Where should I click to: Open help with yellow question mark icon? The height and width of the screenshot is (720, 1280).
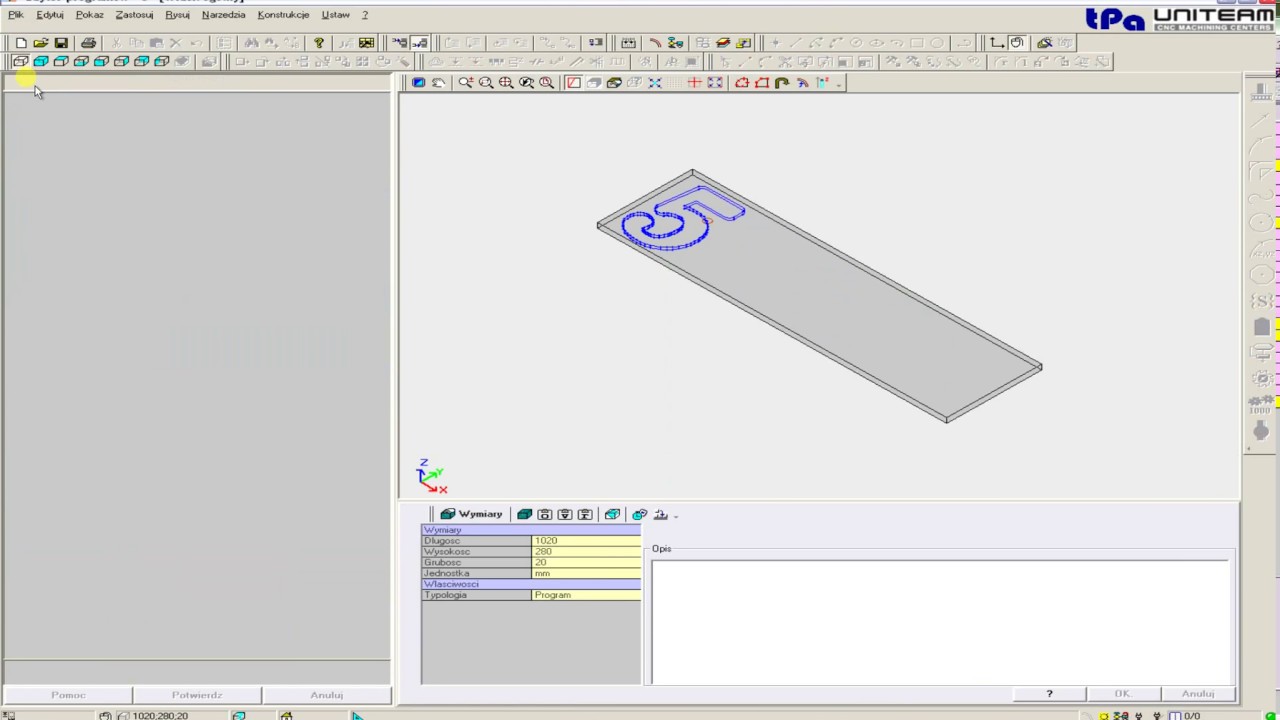point(319,43)
